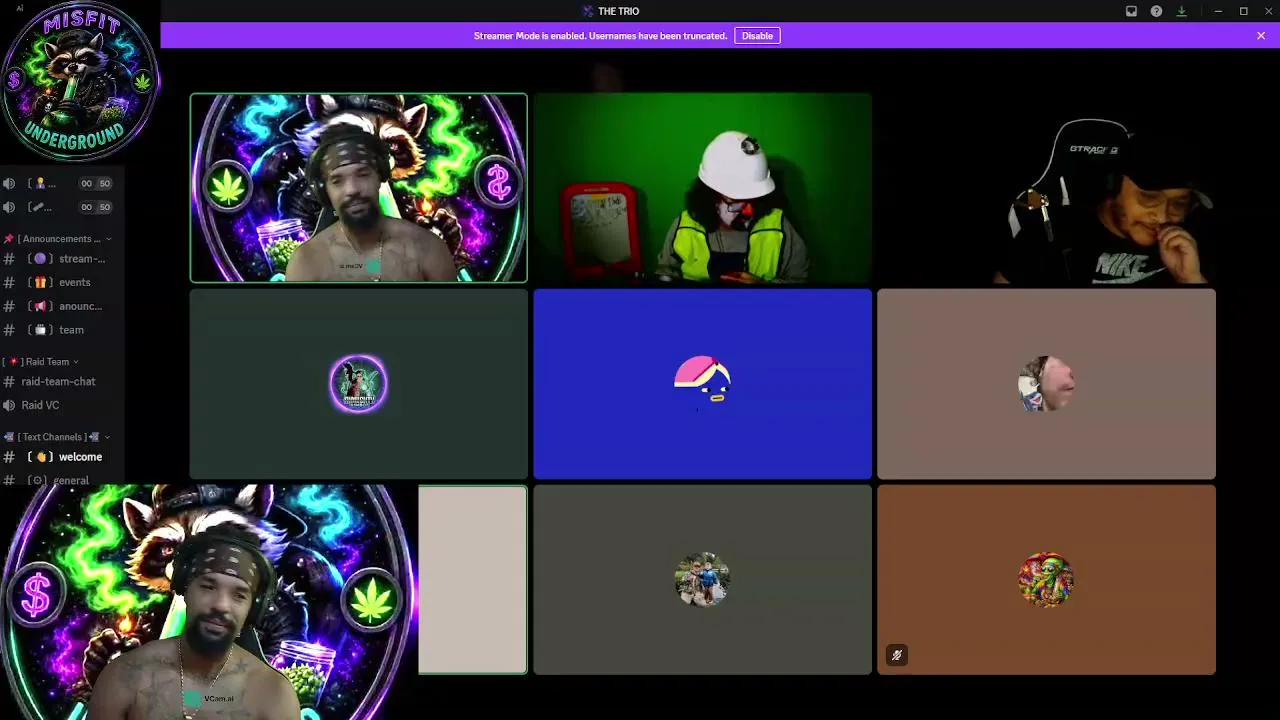Dismiss the Streamer Mode banner

1261,36
